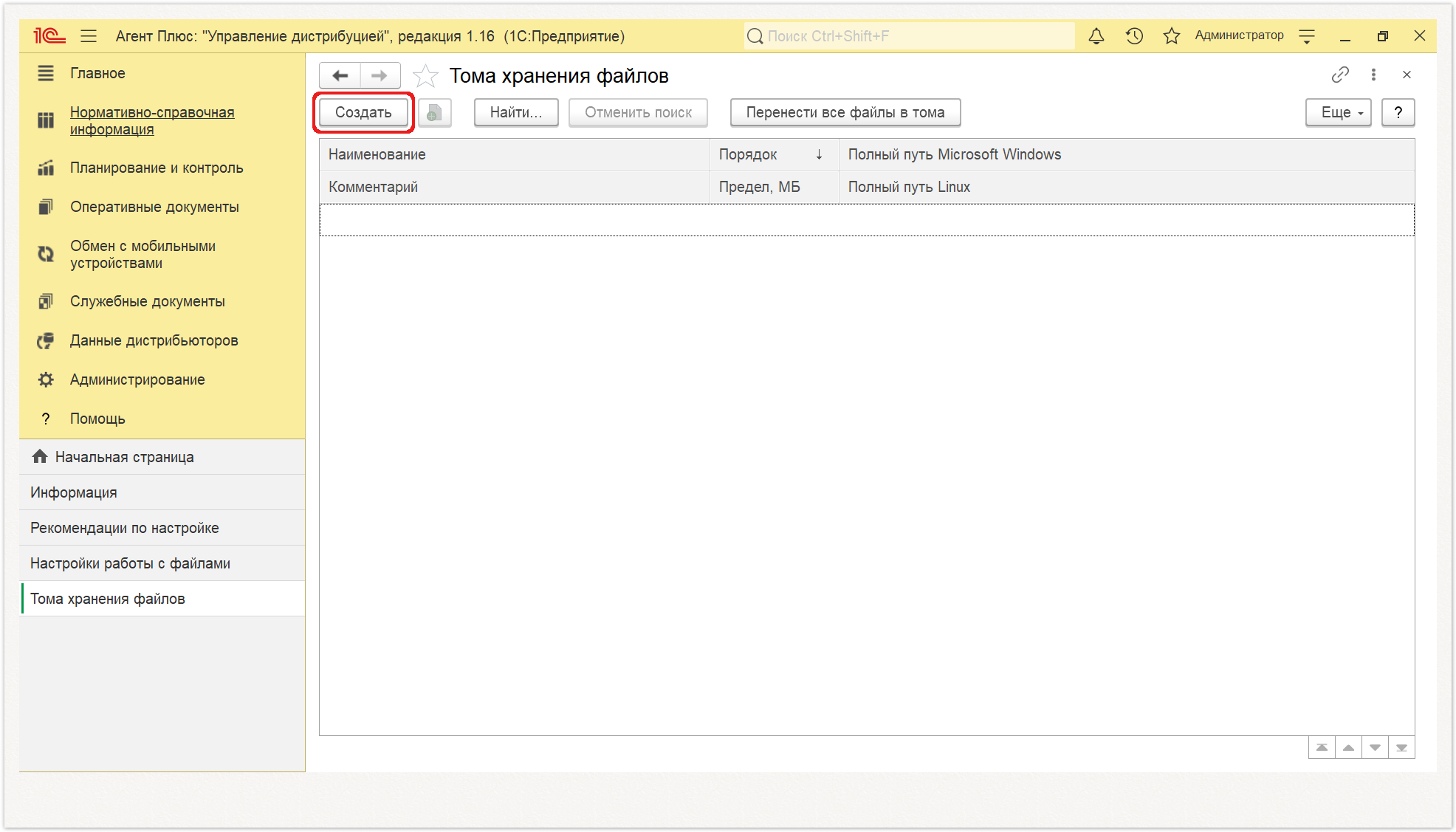Open service settings lines icon
The height and width of the screenshot is (832, 1456).
tap(1307, 35)
